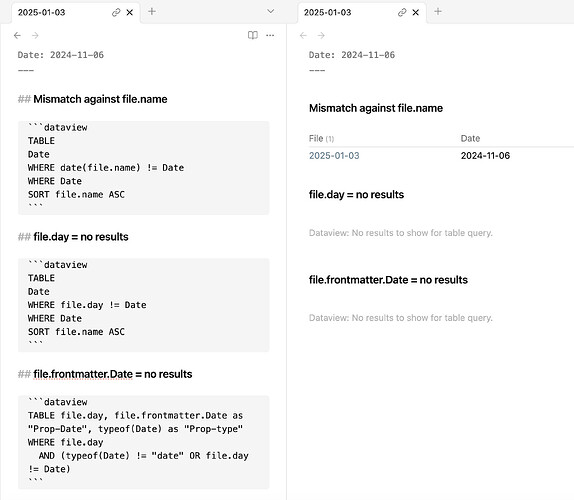Select left pane 2025-01-03 tab
The width and height of the screenshot is (574, 500).
[x=75, y=12]
